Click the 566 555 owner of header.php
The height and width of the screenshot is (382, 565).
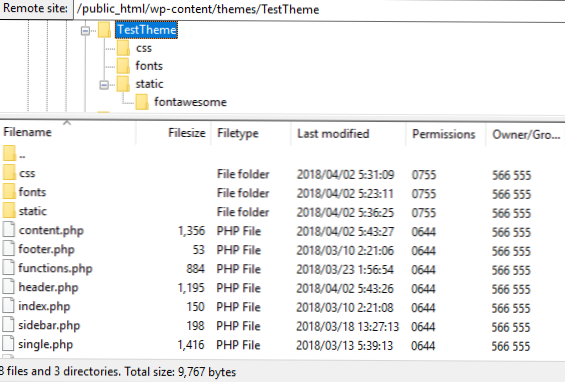tap(511, 289)
